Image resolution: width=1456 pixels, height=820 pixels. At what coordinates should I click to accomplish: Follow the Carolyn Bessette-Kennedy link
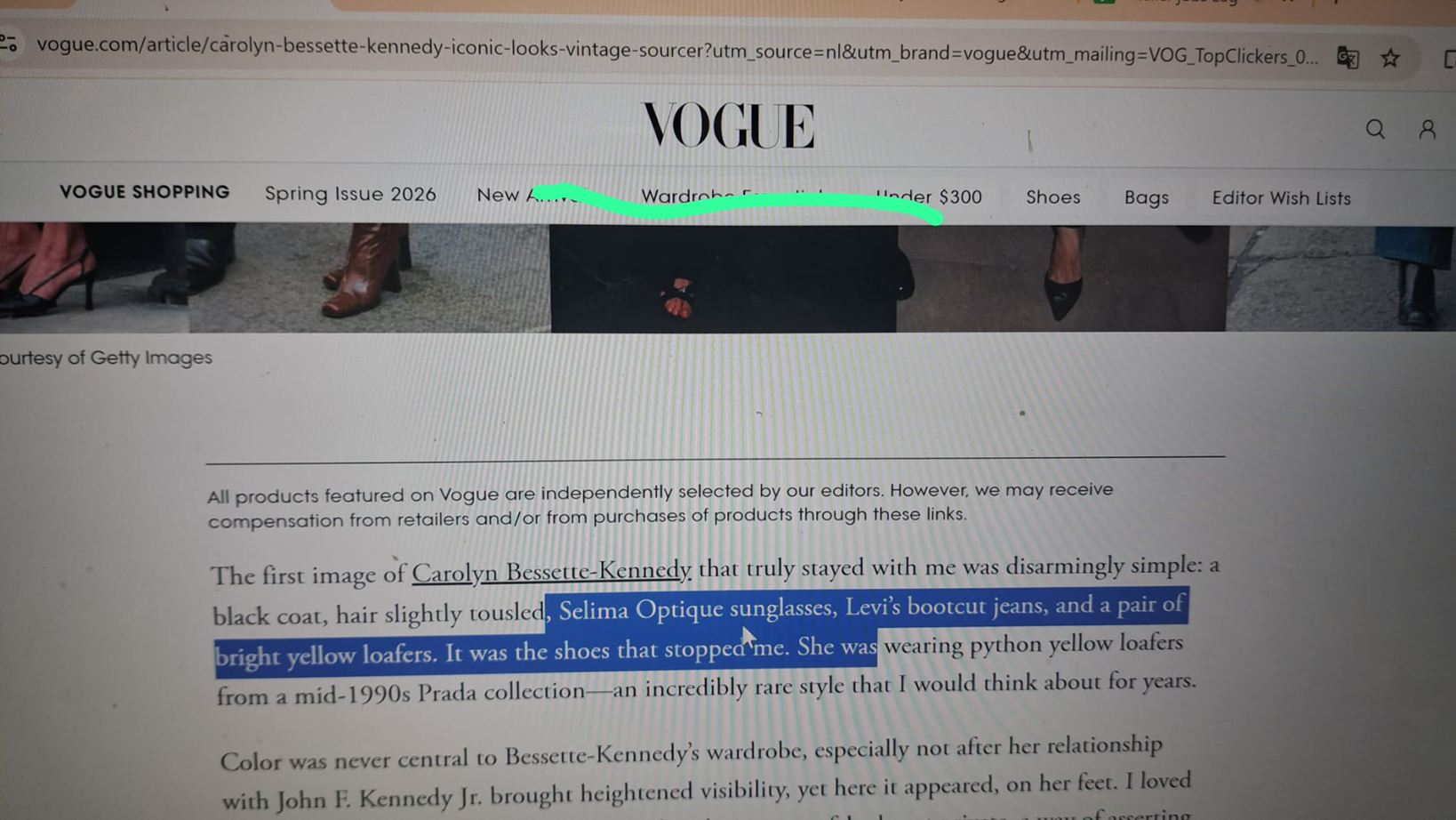(551, 571)
